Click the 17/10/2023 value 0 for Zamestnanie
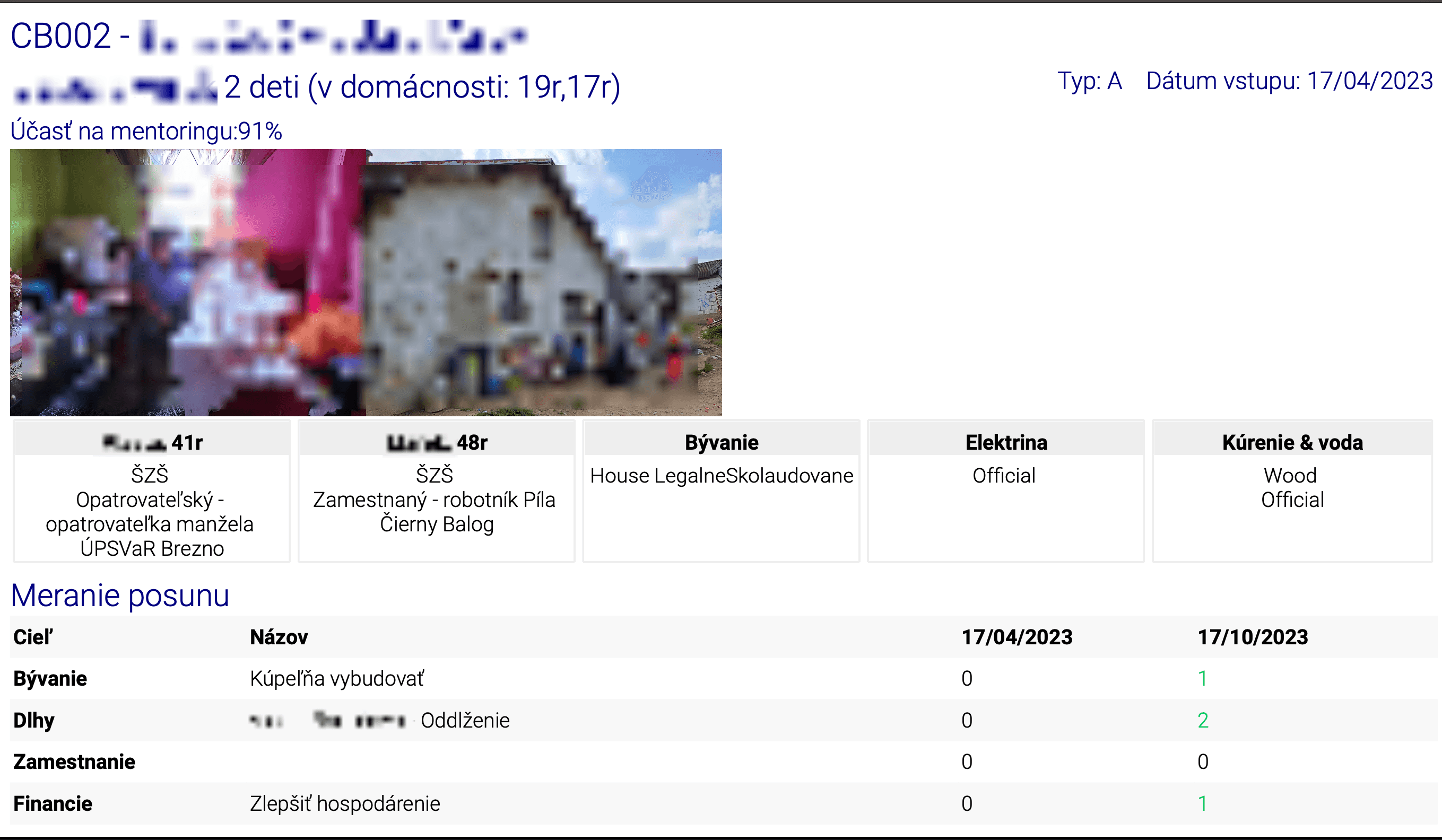The width and height of the screenshot is (1442, 840). click(x=1203, y=762)
